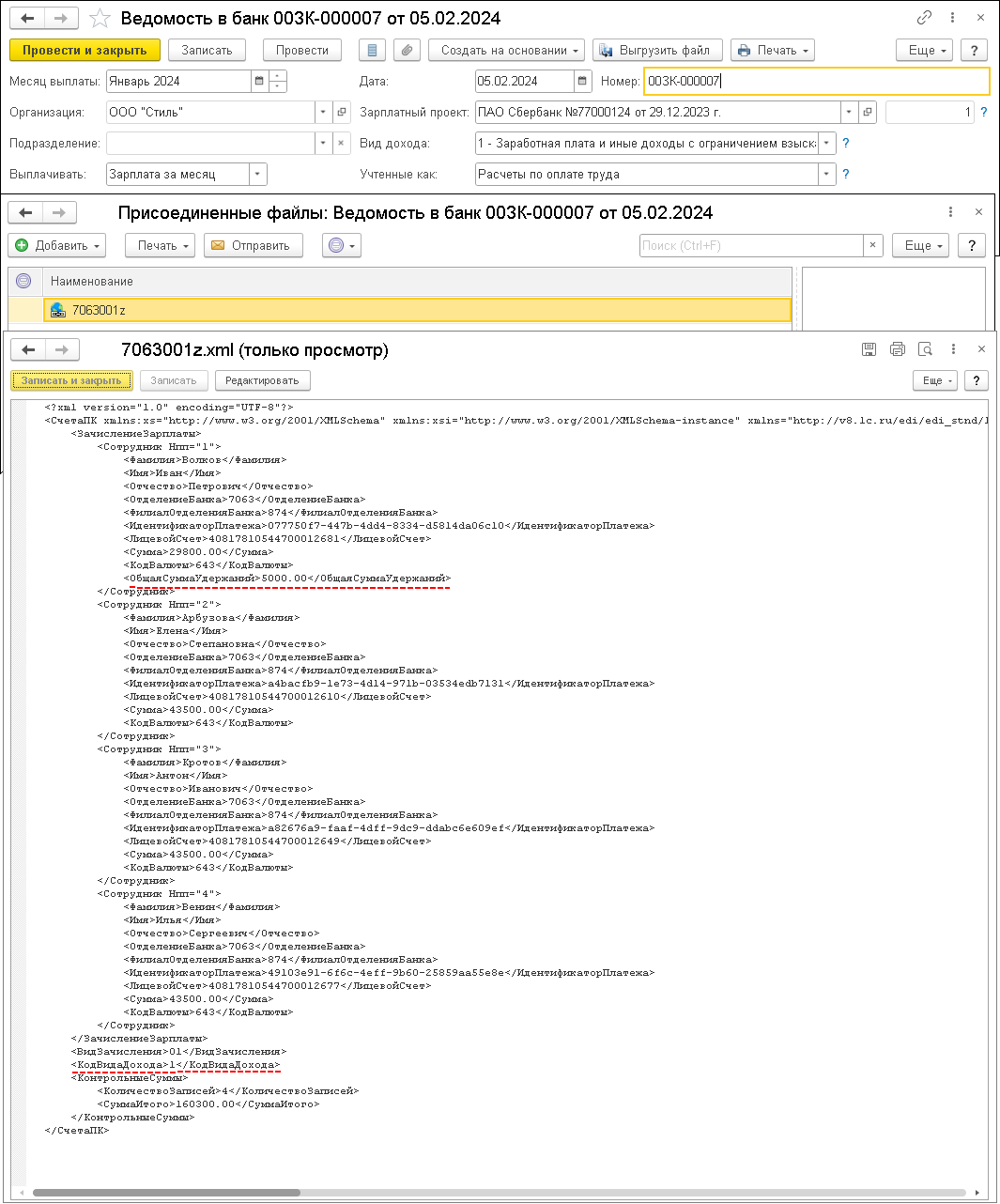The image size is (1000, 1204).
Task: Click the Дата field showing 05.02.2024
Action: [524, 81]
